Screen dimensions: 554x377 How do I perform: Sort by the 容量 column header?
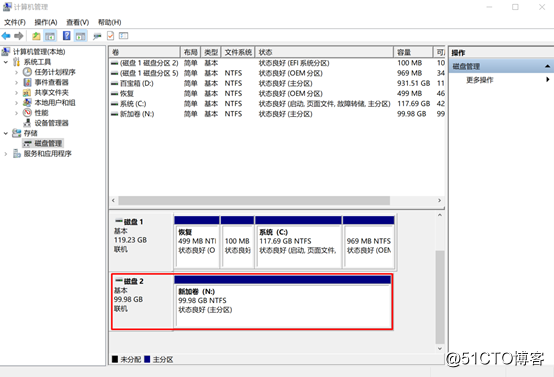pos(413,52)
